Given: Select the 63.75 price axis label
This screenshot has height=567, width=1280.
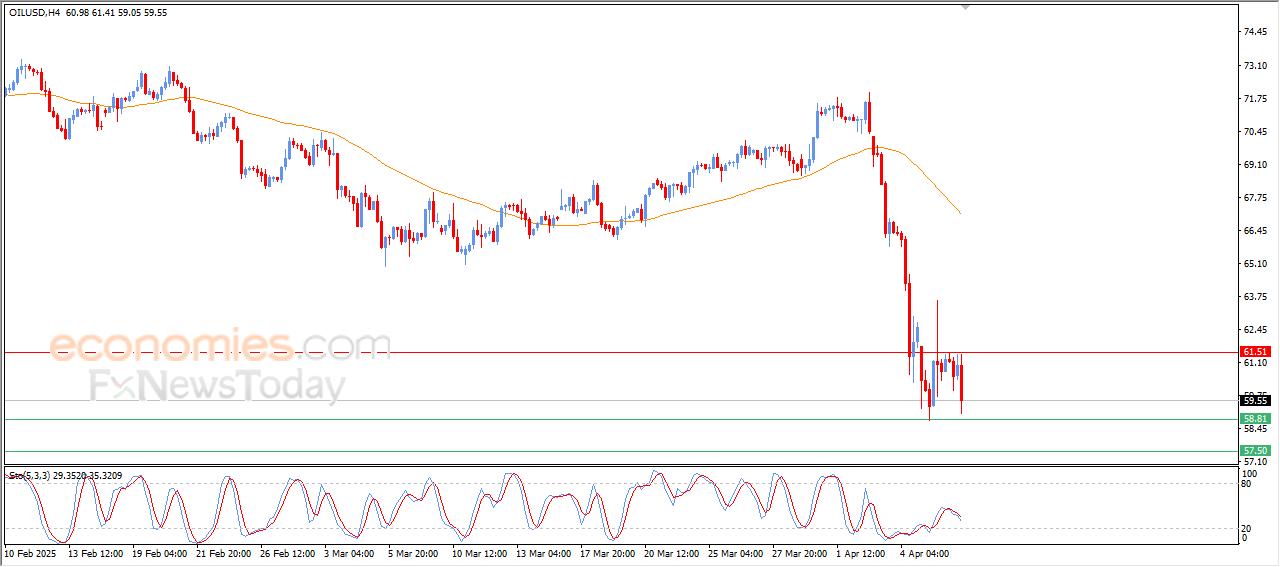Looking at the screenshot, I should (x=1256, y=297).
